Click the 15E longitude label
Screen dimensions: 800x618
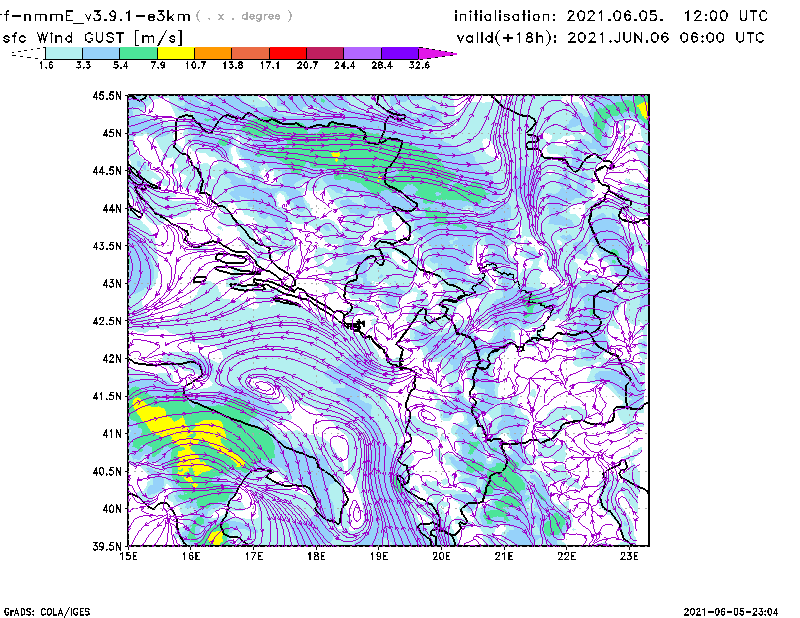click(128, 556)
